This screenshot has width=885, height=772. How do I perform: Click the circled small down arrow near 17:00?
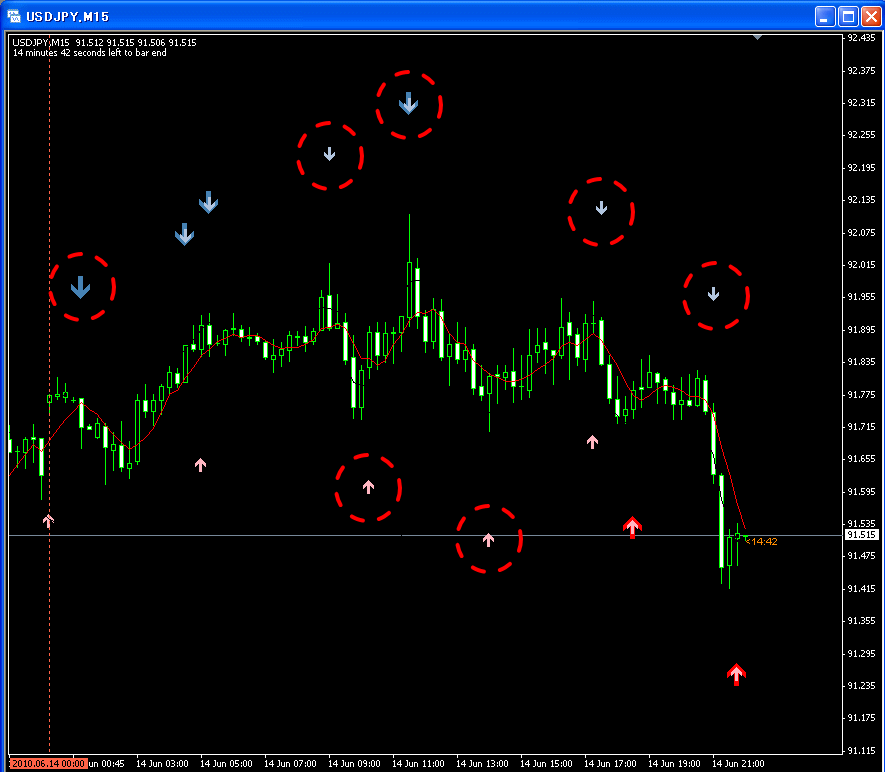point(601,208)
